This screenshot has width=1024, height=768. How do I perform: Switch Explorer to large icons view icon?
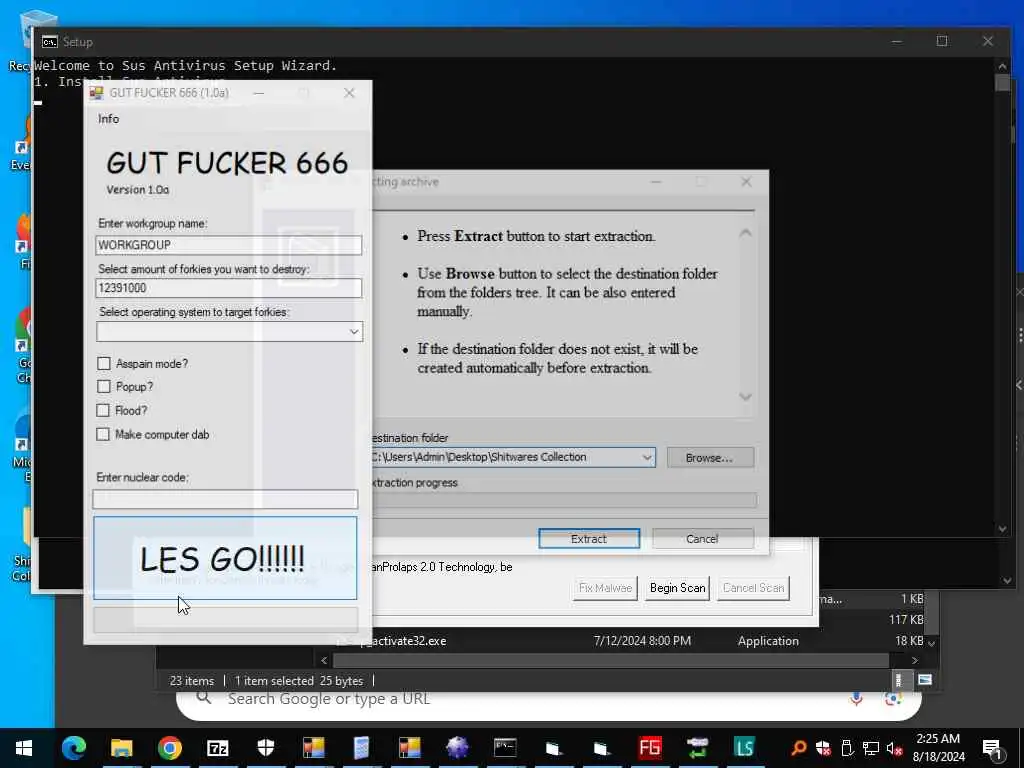click(x=925, y=680)
